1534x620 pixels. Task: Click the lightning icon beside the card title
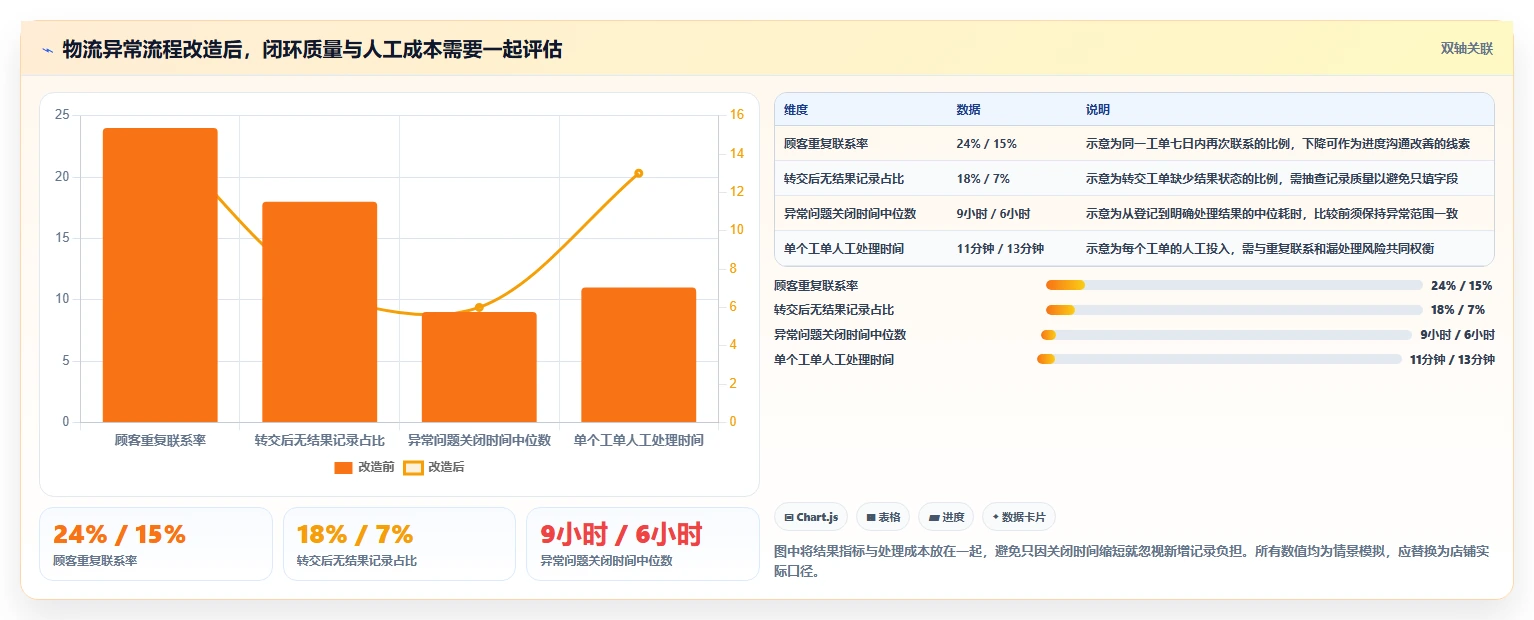[47, 49]
